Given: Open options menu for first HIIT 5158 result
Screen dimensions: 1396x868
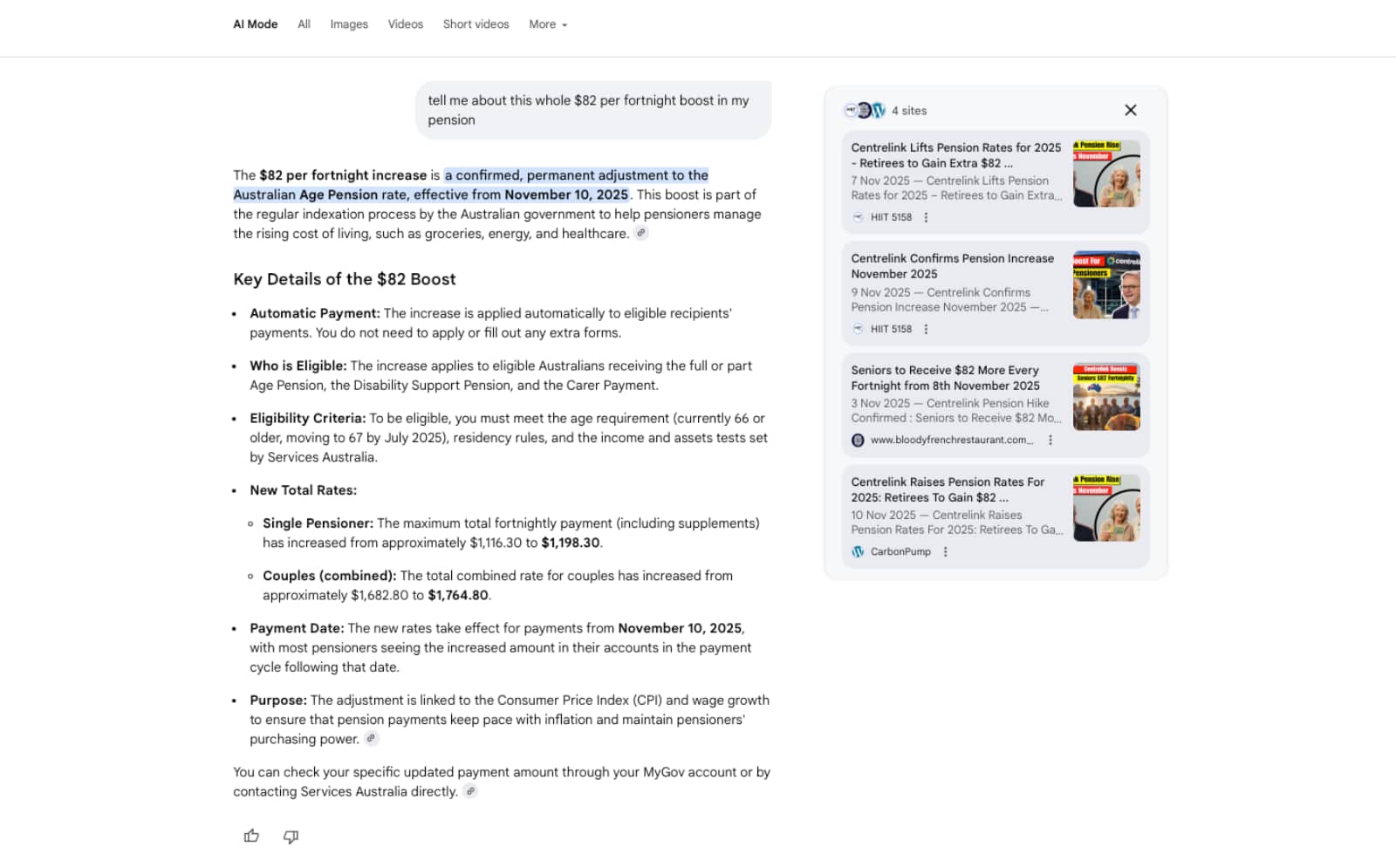Looking at the screenshot, I should (926, 217).
